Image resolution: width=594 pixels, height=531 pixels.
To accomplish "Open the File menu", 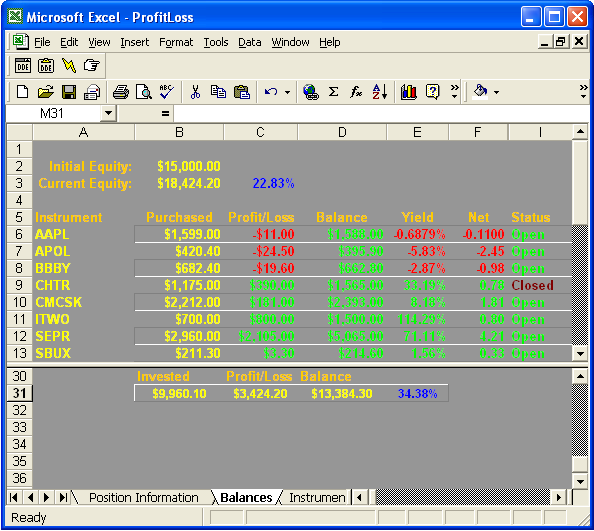I will pos(42,42).
